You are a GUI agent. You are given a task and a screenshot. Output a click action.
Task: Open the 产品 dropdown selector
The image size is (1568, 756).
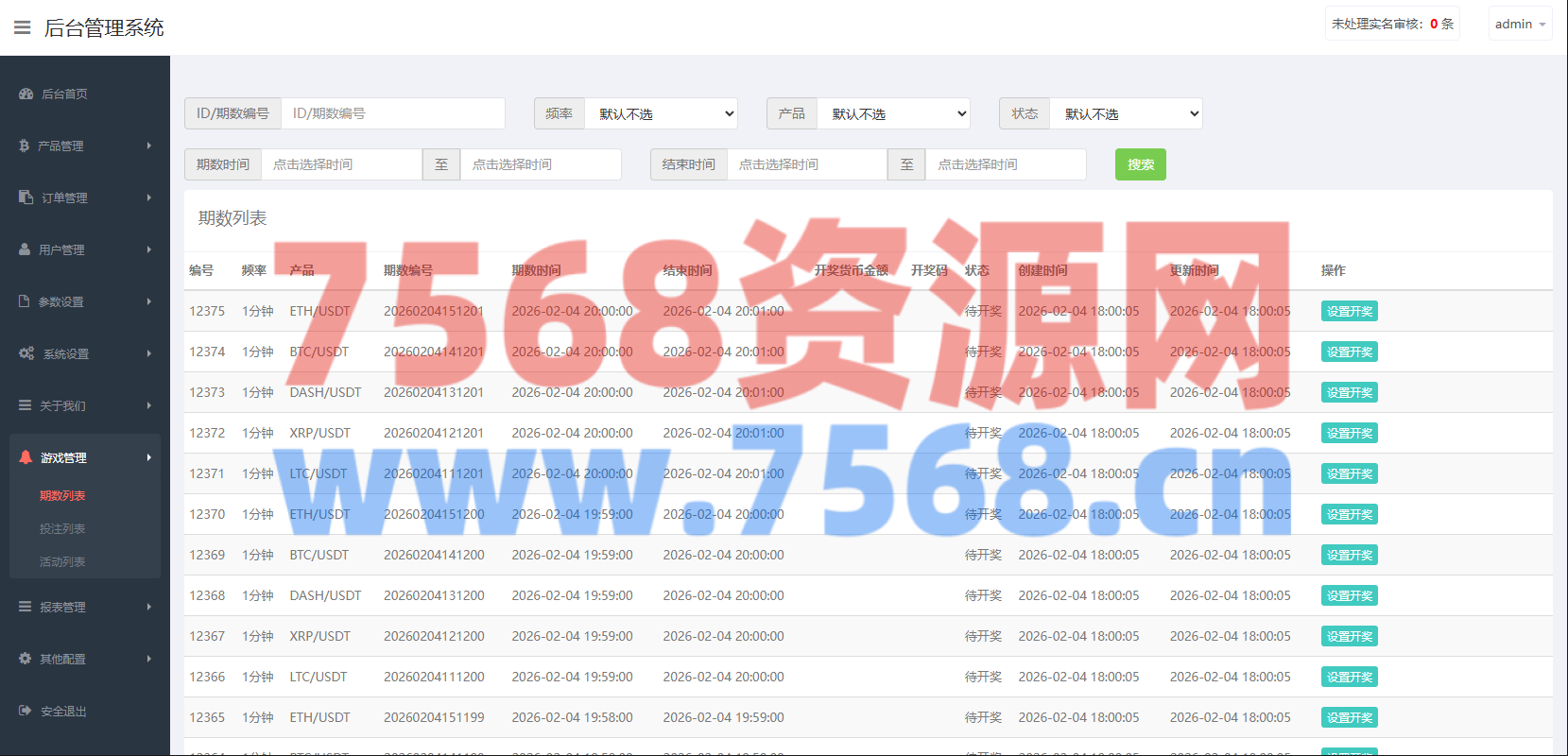pyautogui.click(x=893, y=113)
